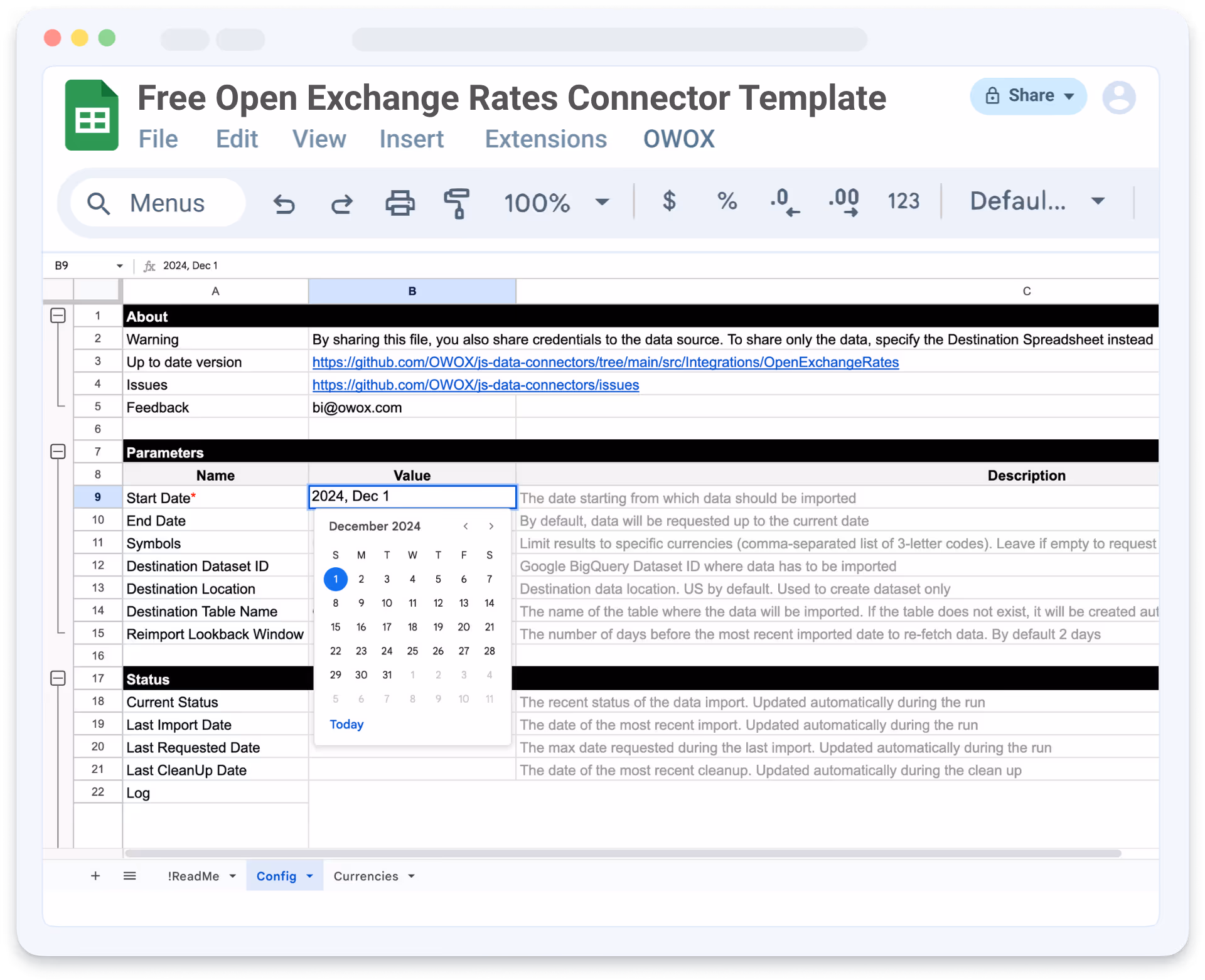1205x980 pixels.
Task: Click the redo arrow icon
Action: (x=342, y=203)
